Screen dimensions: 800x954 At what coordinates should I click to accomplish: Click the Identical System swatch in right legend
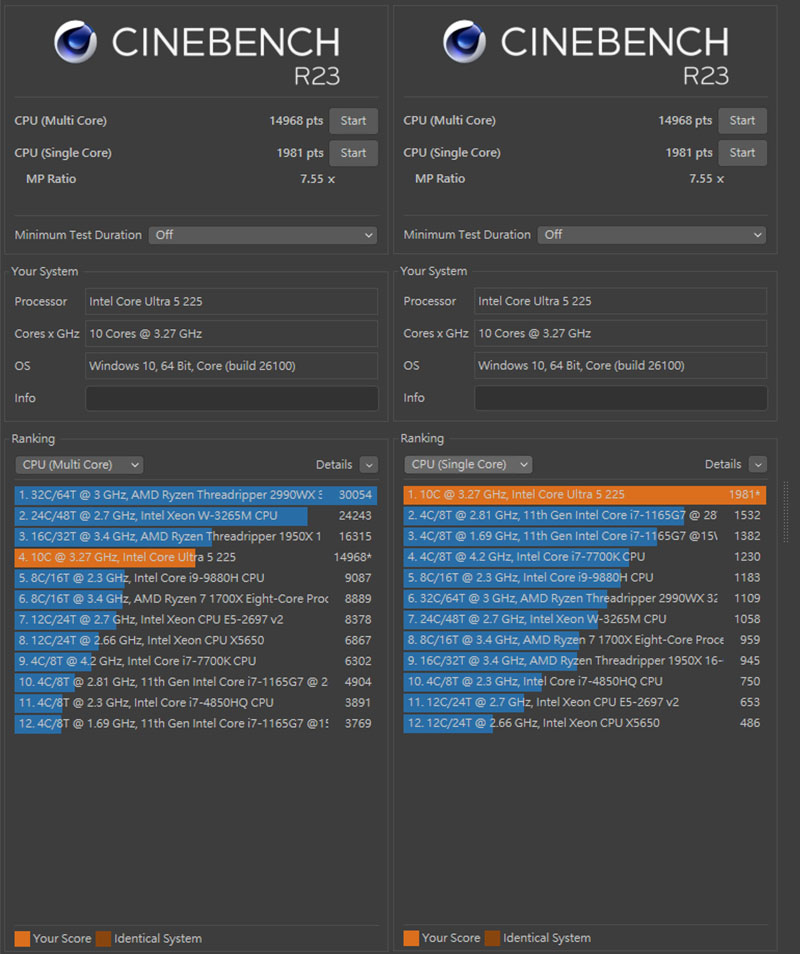point(493,938)
